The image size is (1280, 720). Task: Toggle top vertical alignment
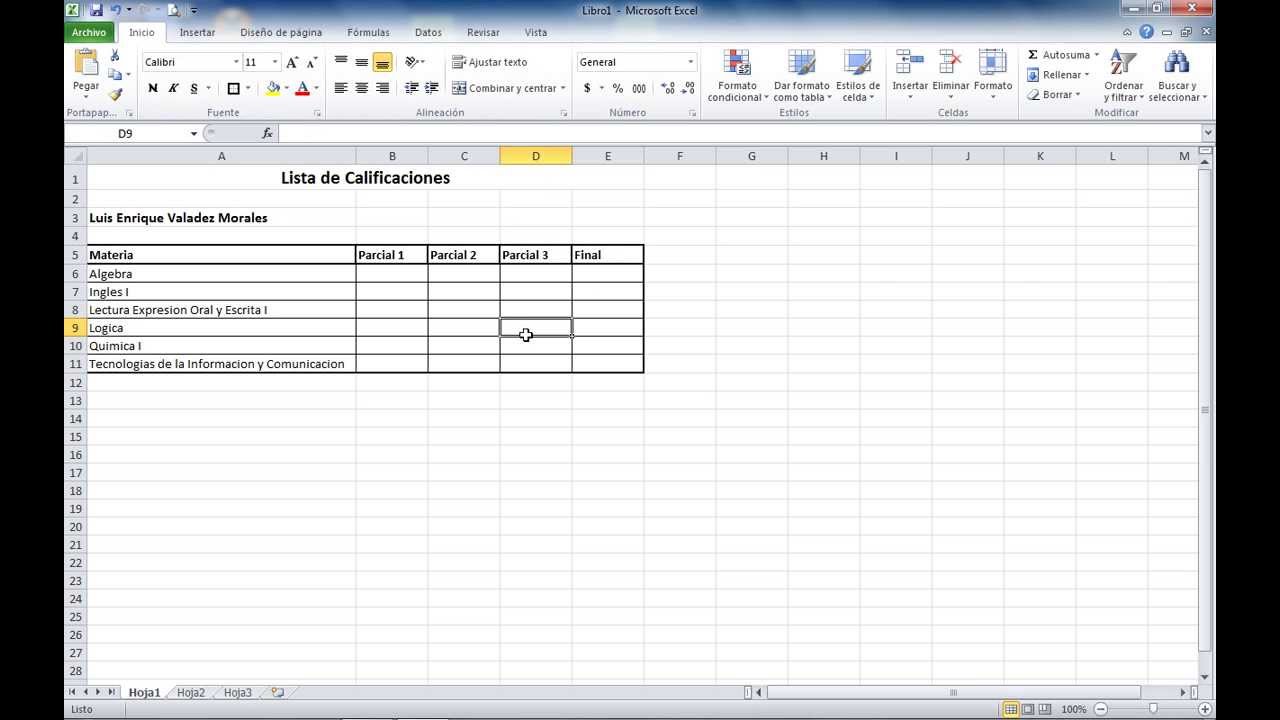[341, 62]
